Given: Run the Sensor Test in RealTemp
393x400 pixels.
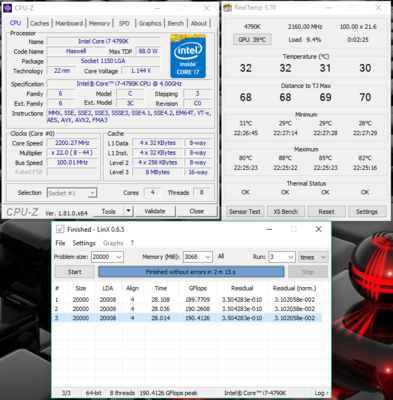Looking at the screenshot, I should [x=245, y=212].
